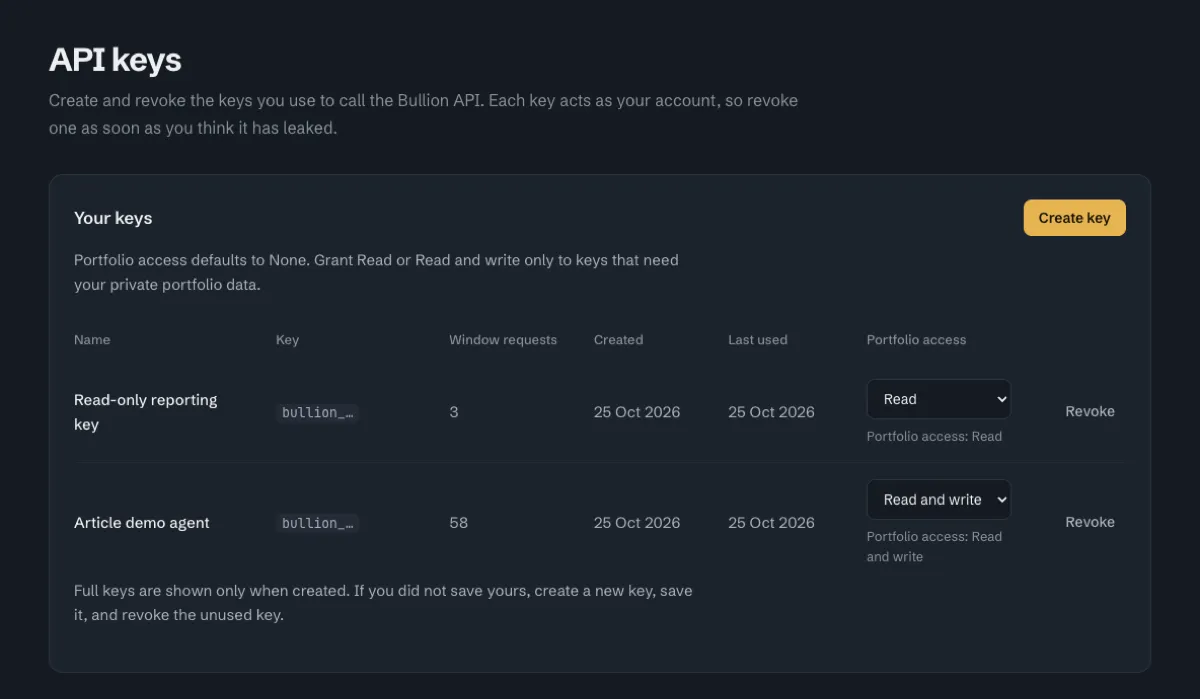Click Last used date of Read-only reporting key
1200x699 pixels.
pyautogui.click(x=771, y=412)
